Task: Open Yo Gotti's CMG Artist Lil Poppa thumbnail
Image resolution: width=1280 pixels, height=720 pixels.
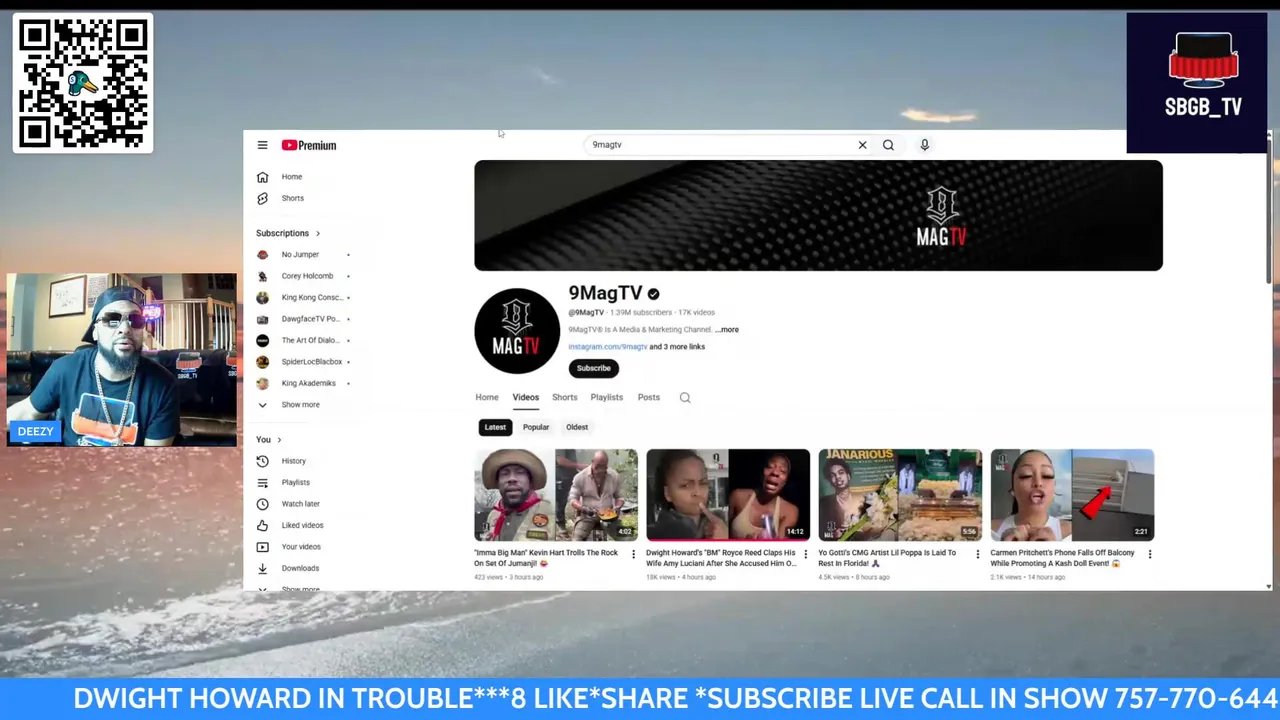Action: tap(900, 495)
